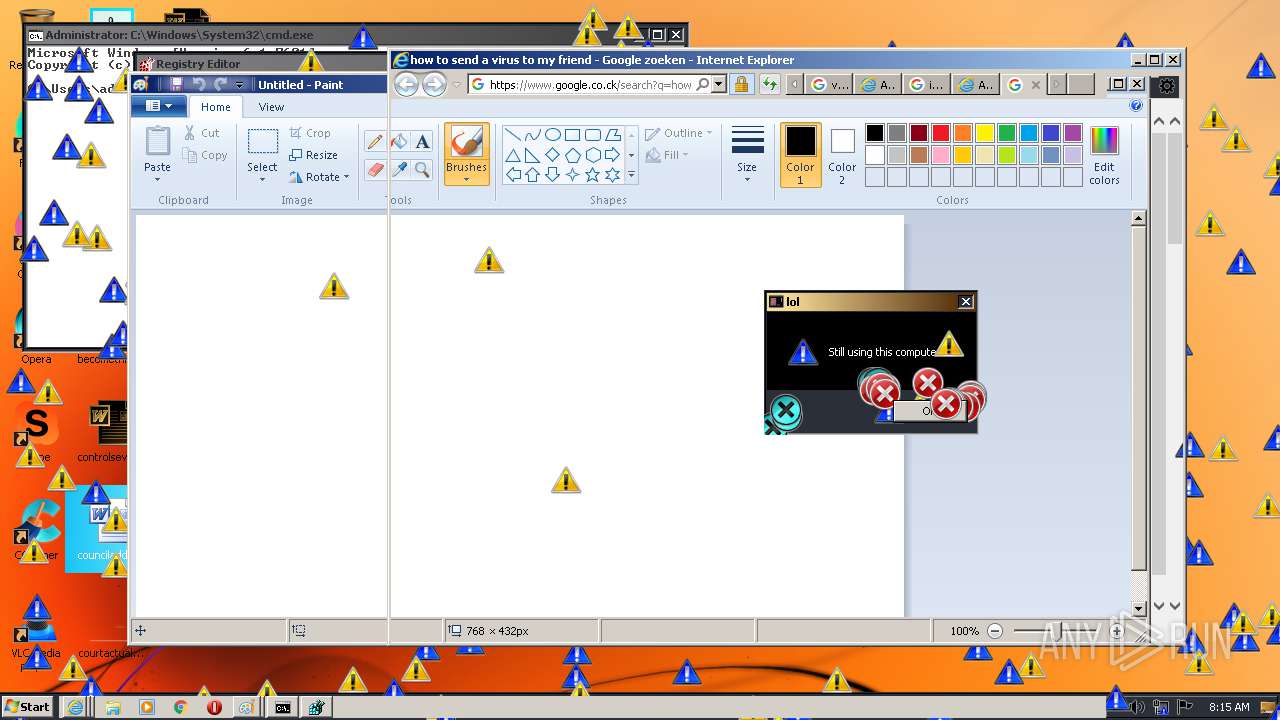Open the Rotate dropdown menu
The image size is (1280, 720).
click(319, 177)
